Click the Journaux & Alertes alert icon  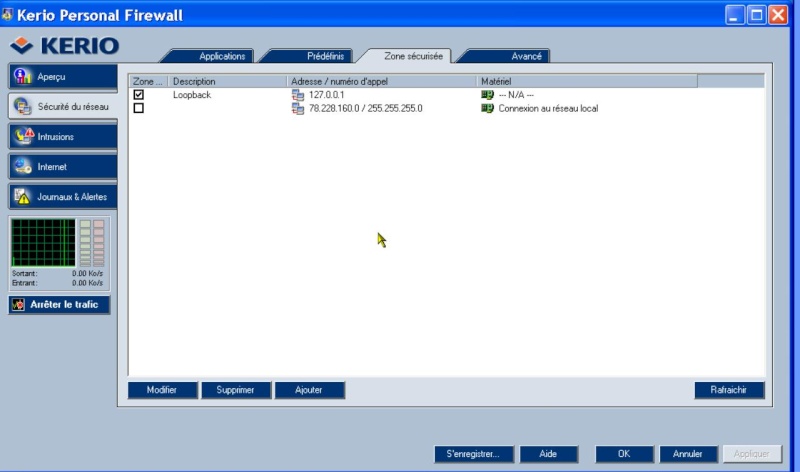coord(22,196)
